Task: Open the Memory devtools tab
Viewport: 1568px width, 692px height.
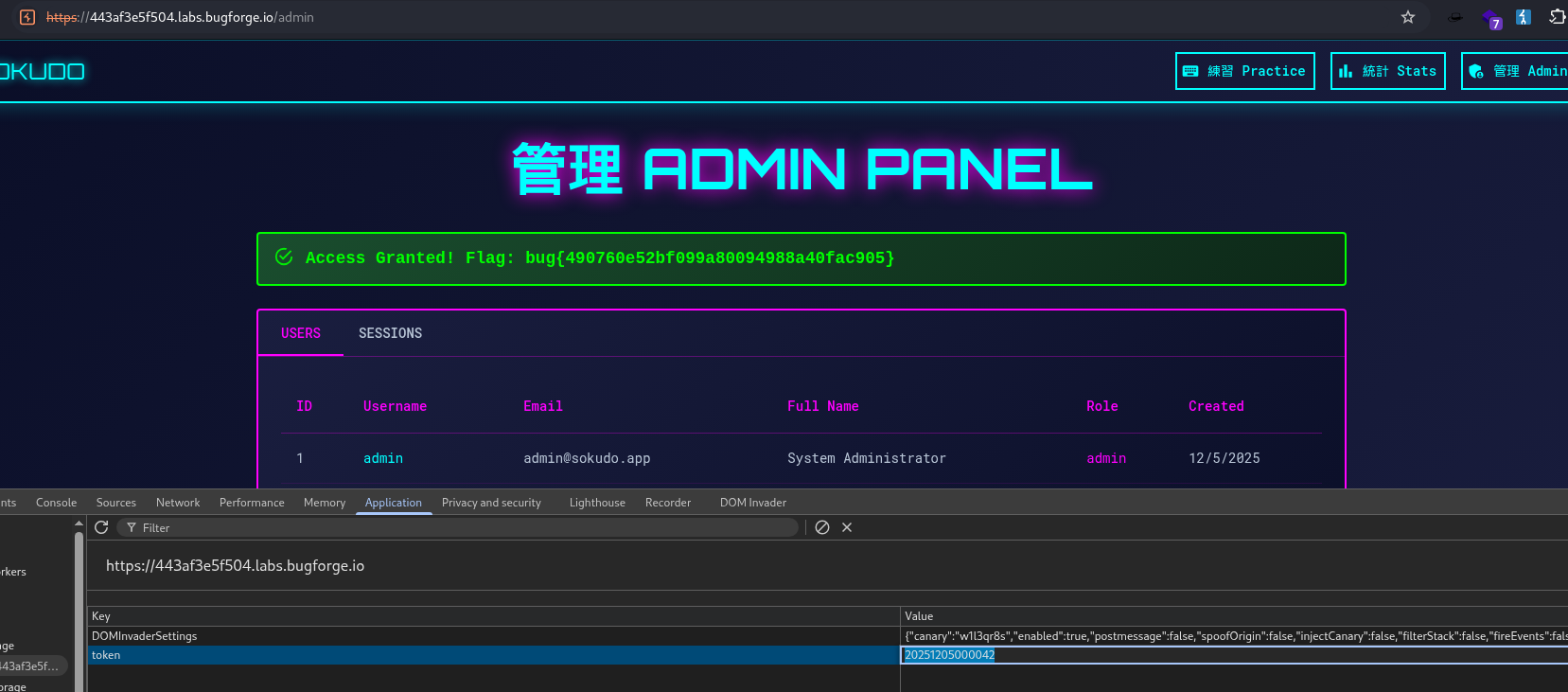Action: (325, 503)
